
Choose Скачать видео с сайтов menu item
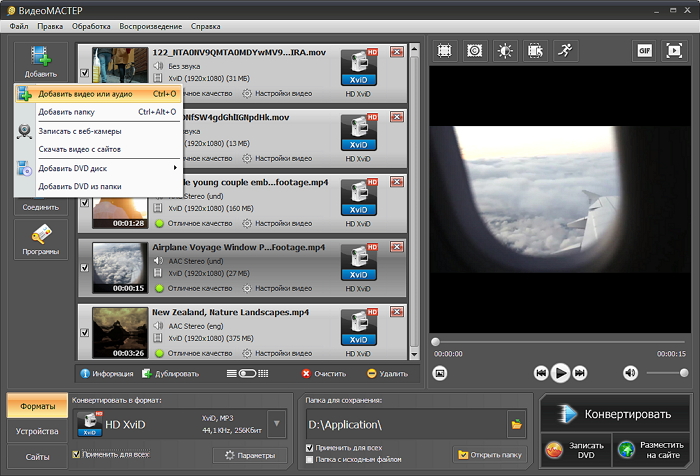[x=98, y=149]
